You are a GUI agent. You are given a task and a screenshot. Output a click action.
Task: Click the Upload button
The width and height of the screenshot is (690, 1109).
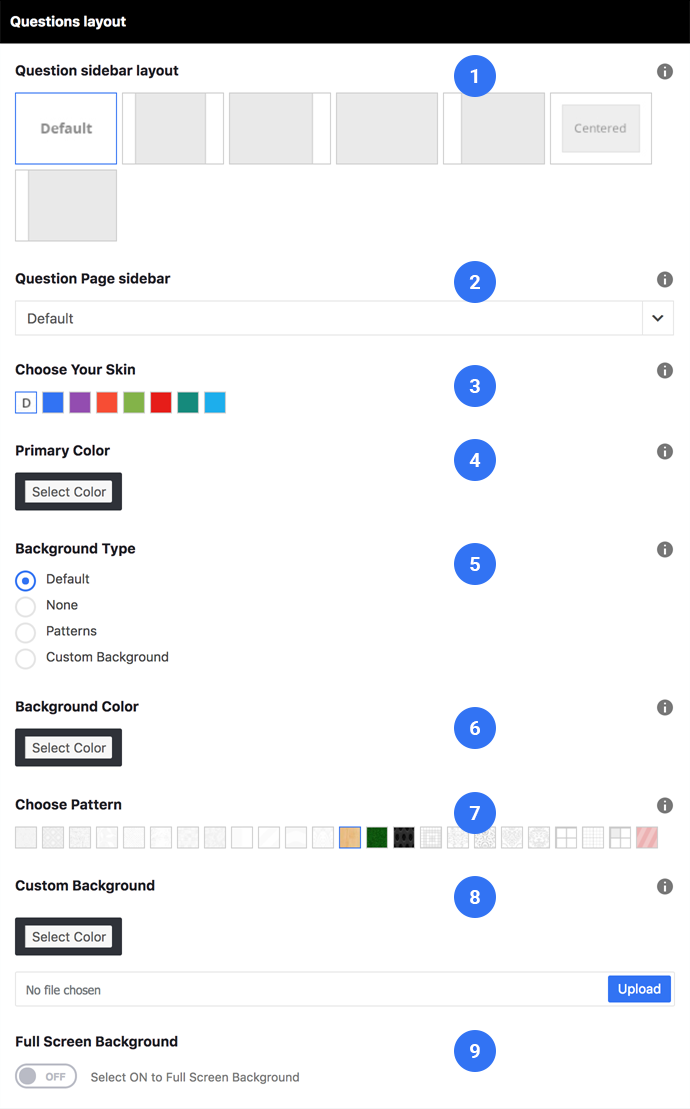[639, 989]
